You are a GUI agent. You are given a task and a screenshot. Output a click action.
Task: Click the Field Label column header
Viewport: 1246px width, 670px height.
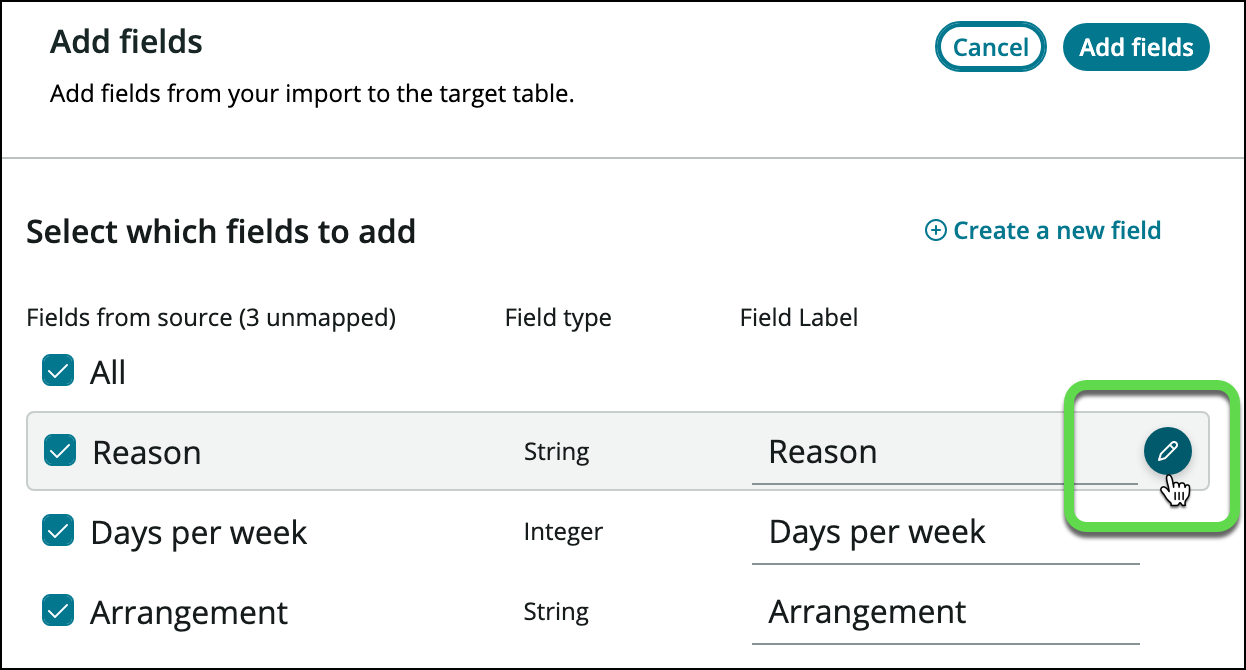tap(798, 318)
